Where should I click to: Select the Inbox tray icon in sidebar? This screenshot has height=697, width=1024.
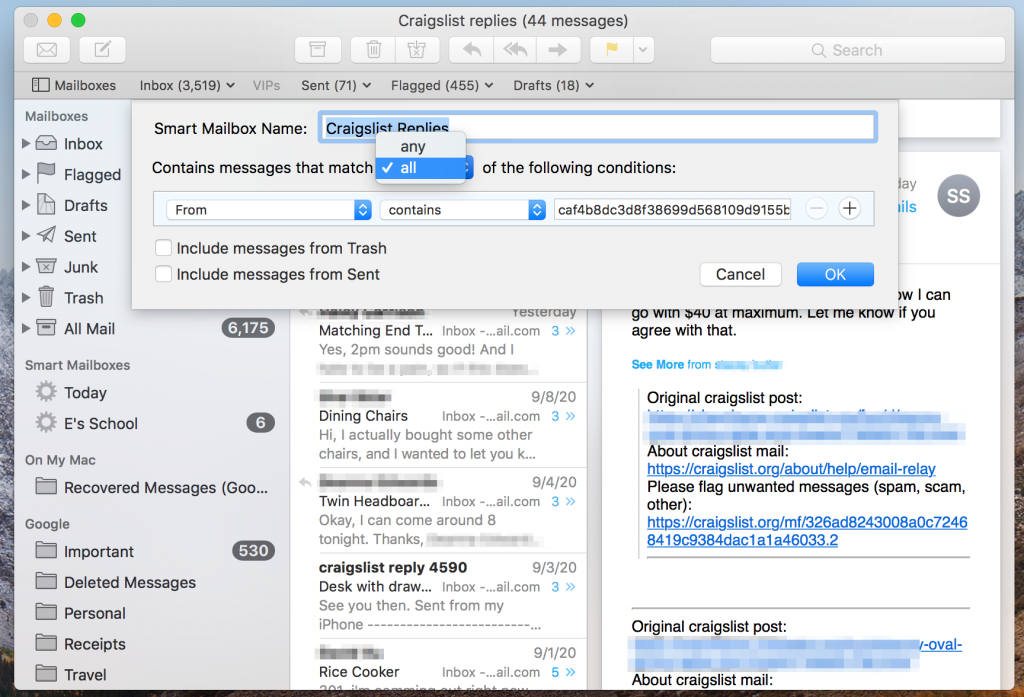tap(46, 143)
